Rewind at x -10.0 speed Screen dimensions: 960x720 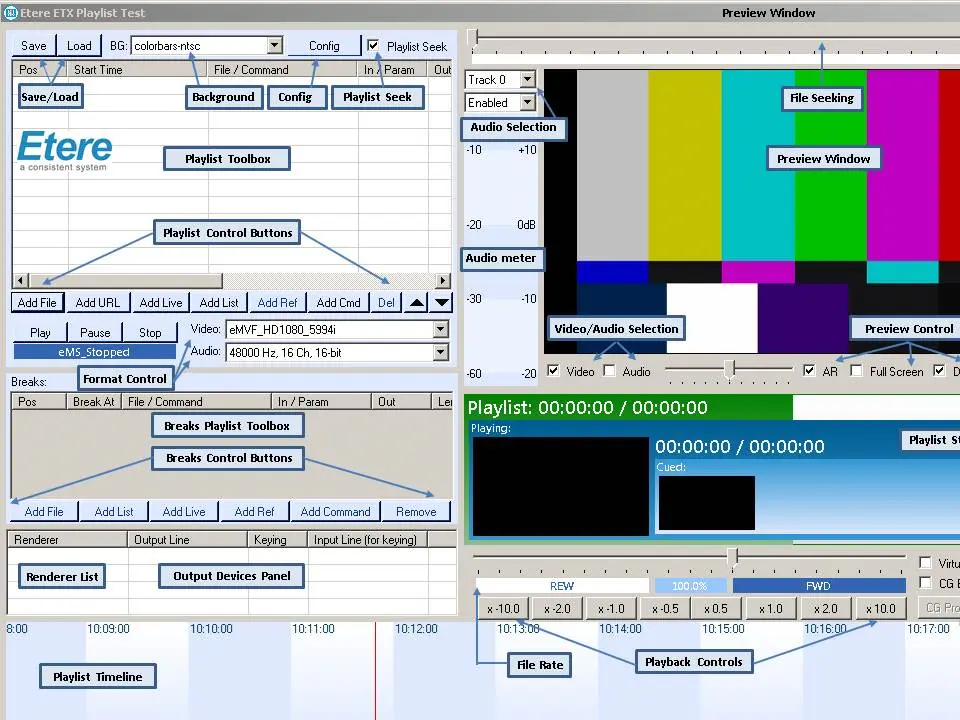pyautogui.click(x=503, y=609)
